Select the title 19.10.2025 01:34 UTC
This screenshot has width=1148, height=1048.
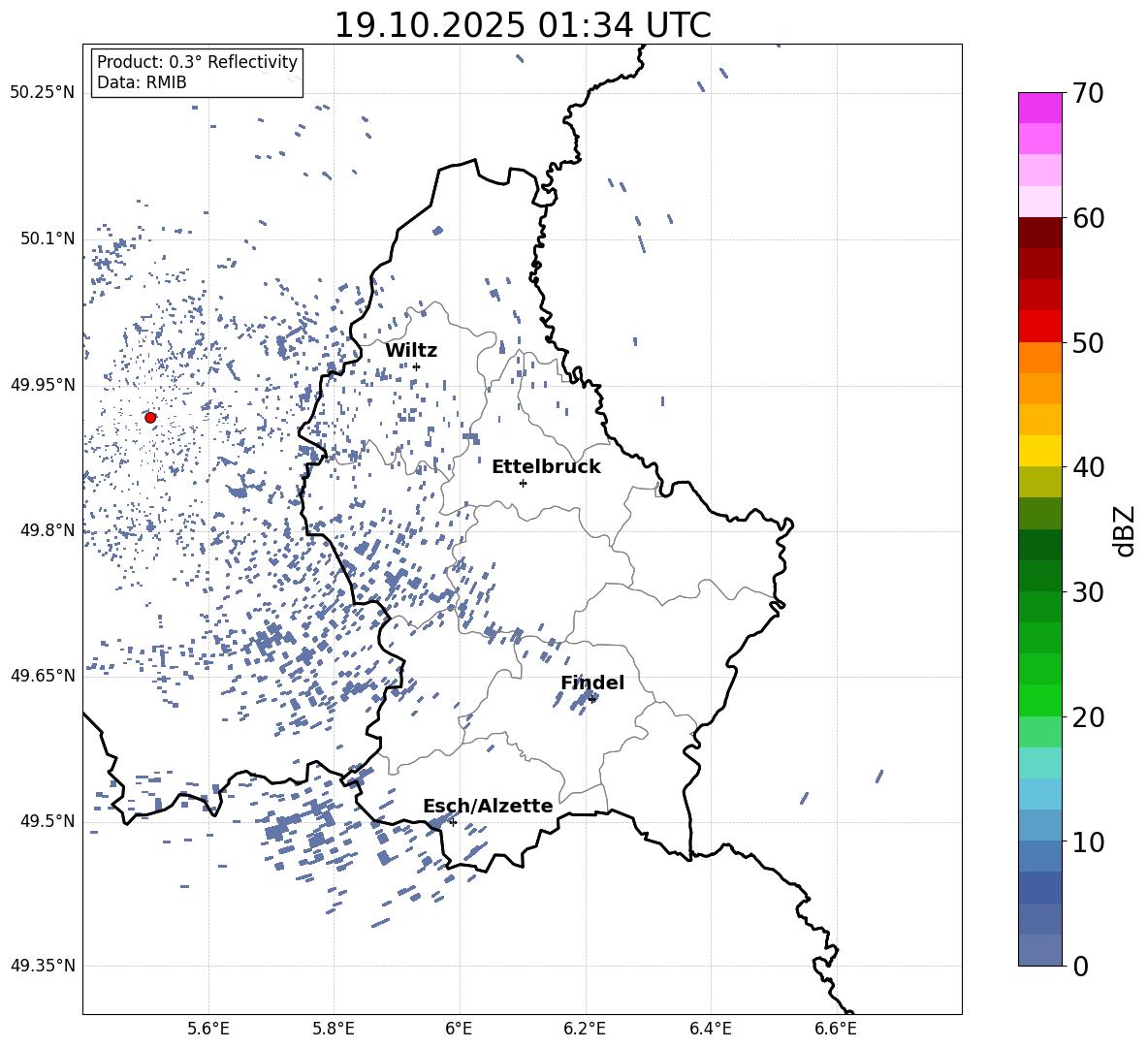pos(523,25)
